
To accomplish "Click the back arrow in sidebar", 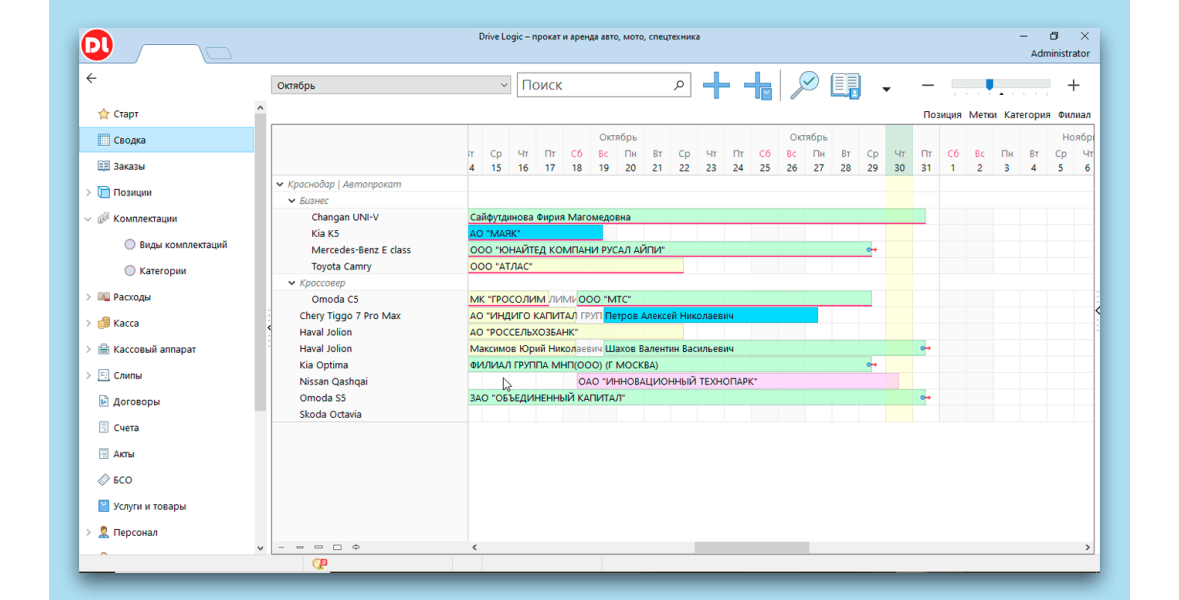I will point(92,78).
